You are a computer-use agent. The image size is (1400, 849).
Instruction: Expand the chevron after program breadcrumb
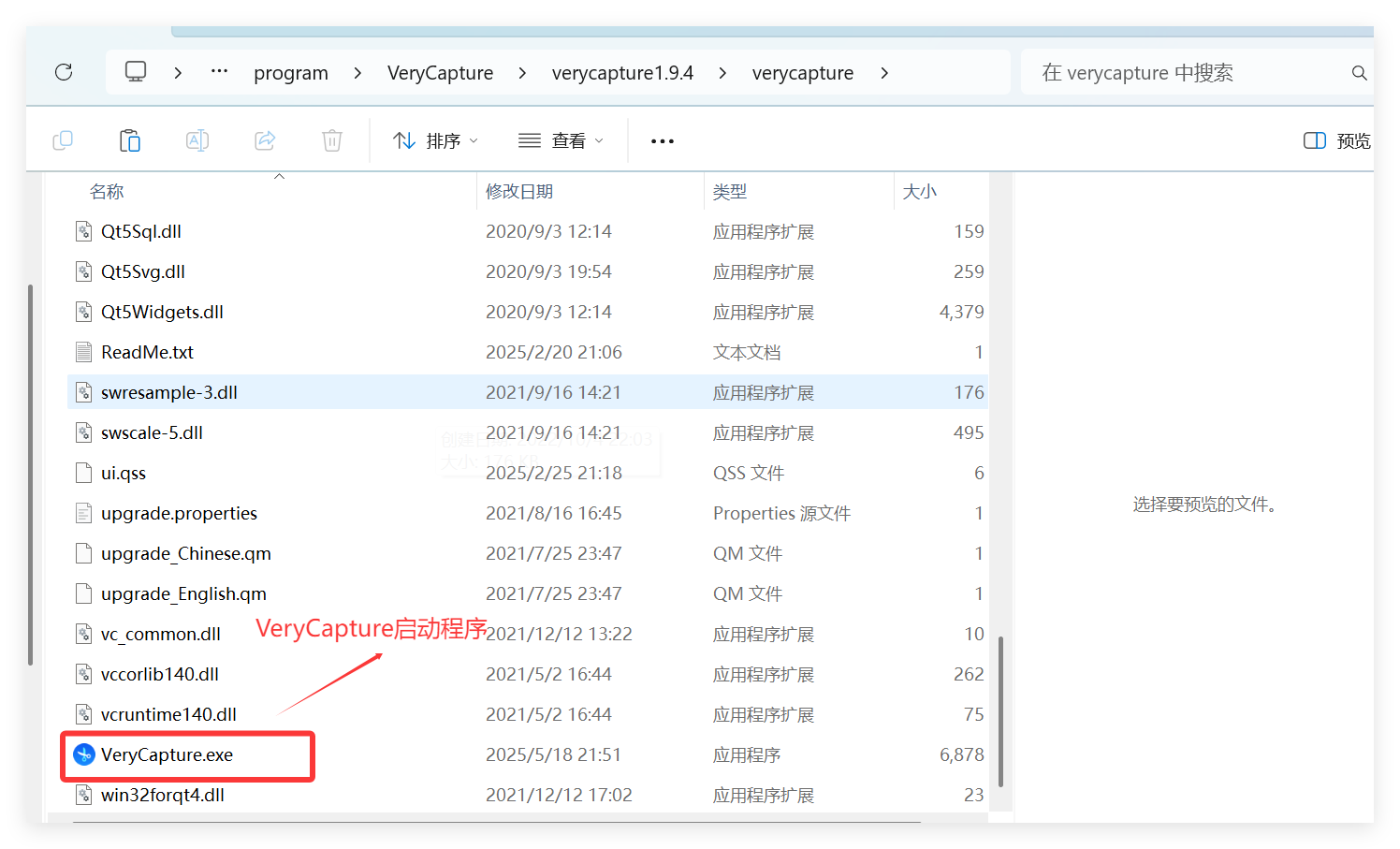click(x=357, y=73)
